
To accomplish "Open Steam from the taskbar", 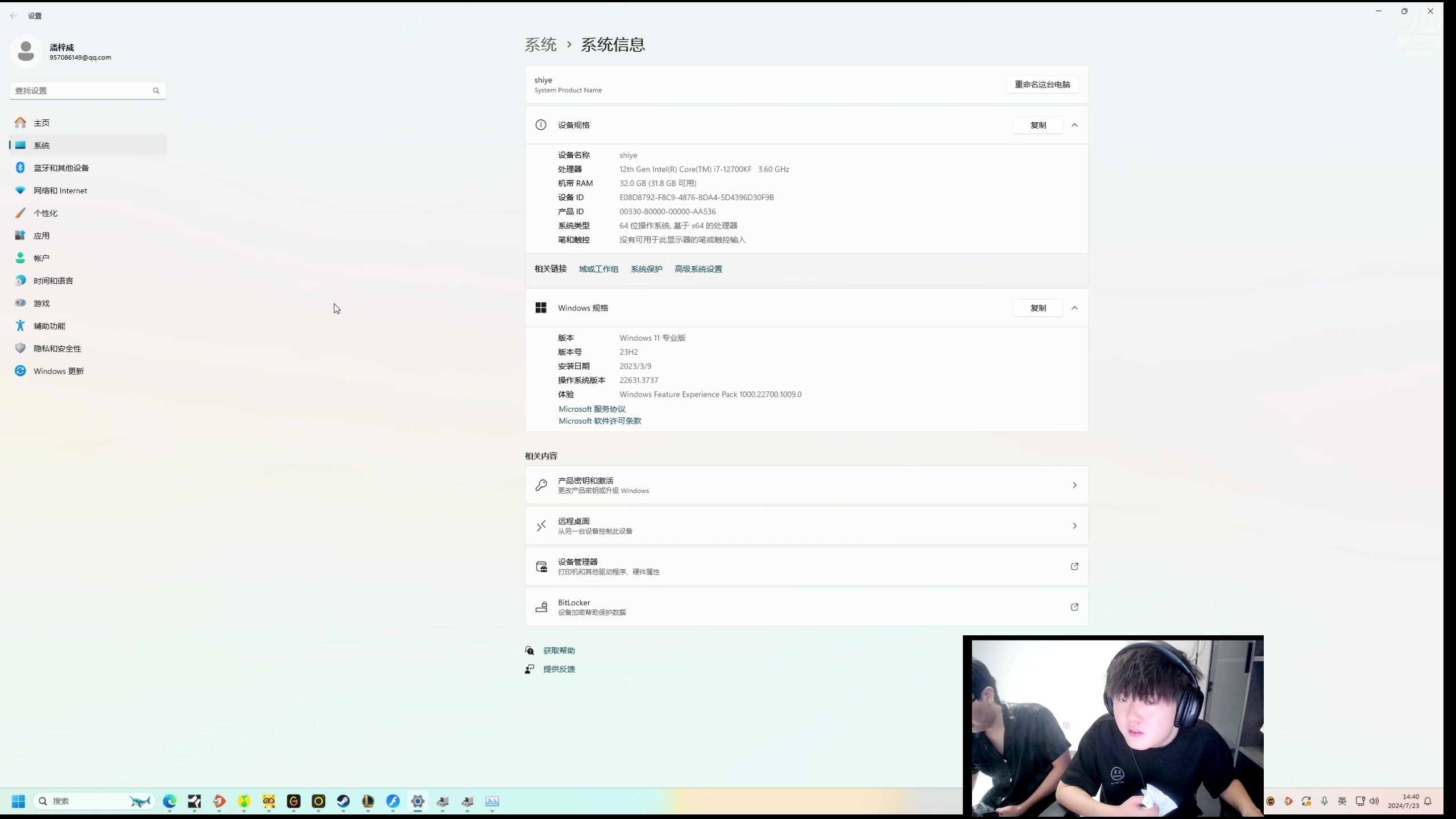I will 343,801.
